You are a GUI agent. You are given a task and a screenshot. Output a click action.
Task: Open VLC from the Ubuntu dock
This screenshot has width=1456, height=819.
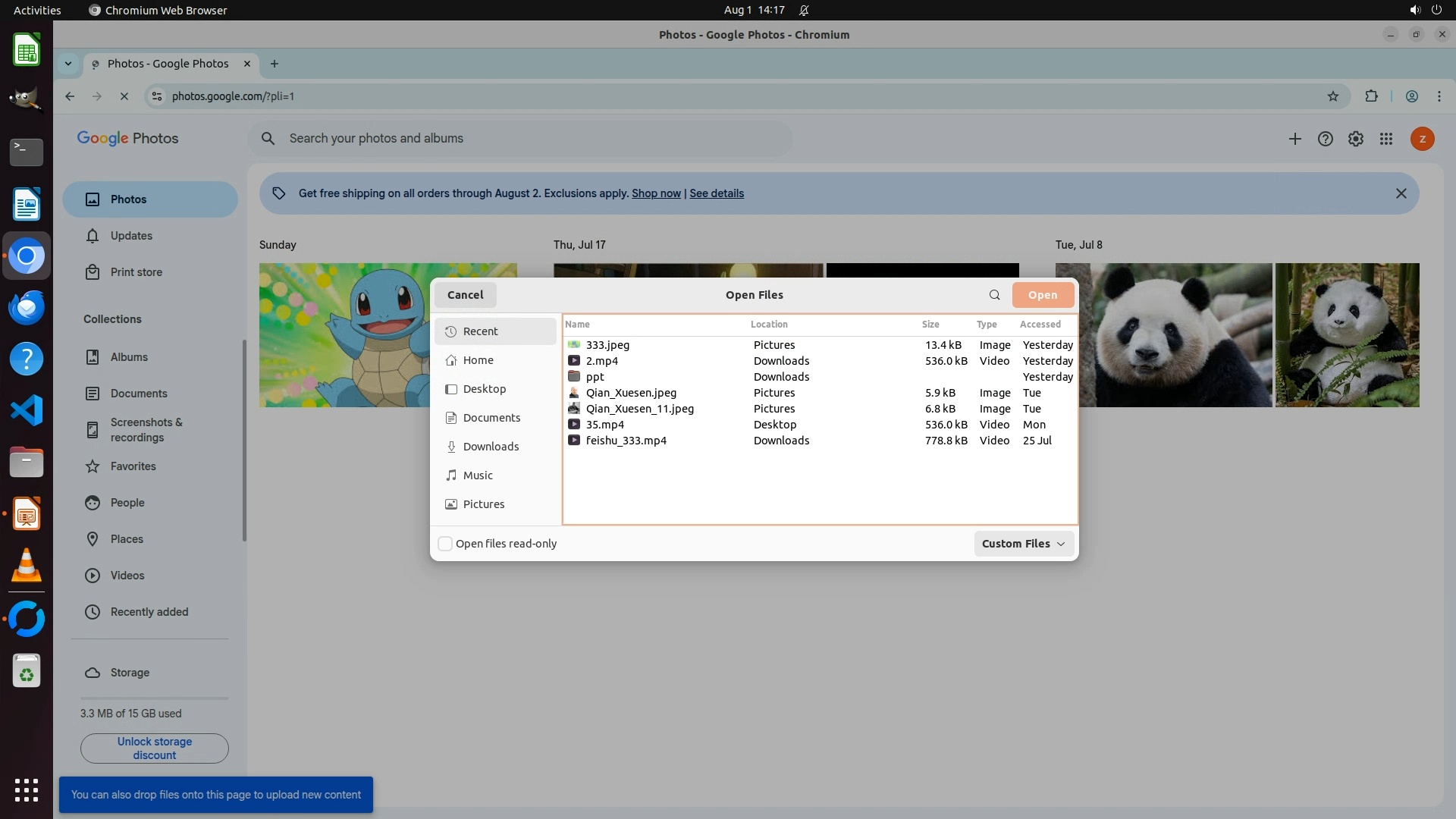pos(27,566)
